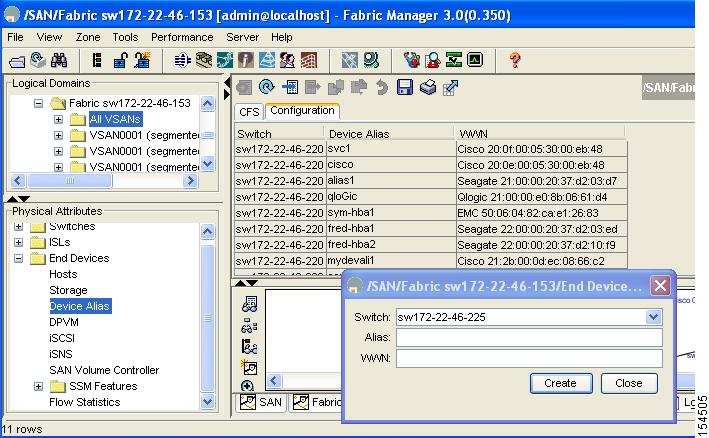Click the greyed undo arrow icon
Image resolution: width=709 pixels, height=438 pixels.
point(382,87)
